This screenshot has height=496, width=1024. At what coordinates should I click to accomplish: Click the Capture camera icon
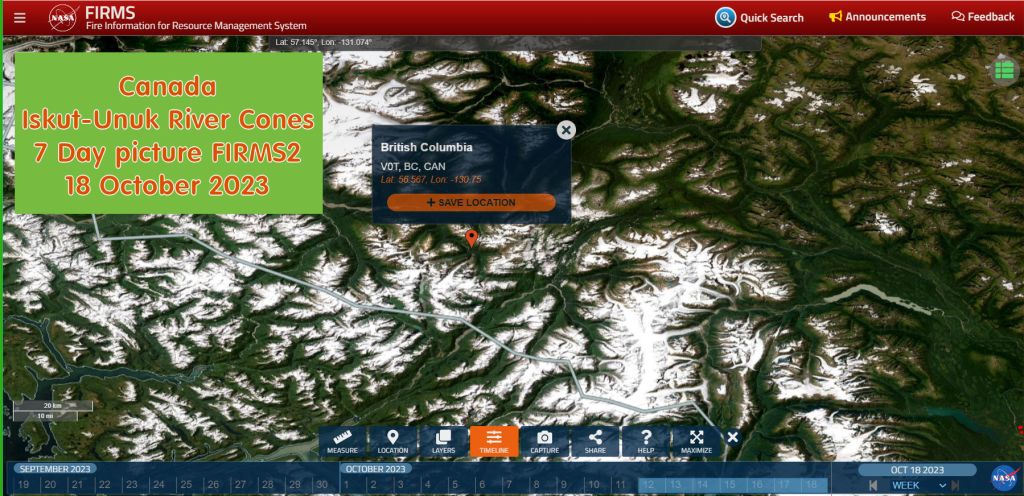pos(545,441)
